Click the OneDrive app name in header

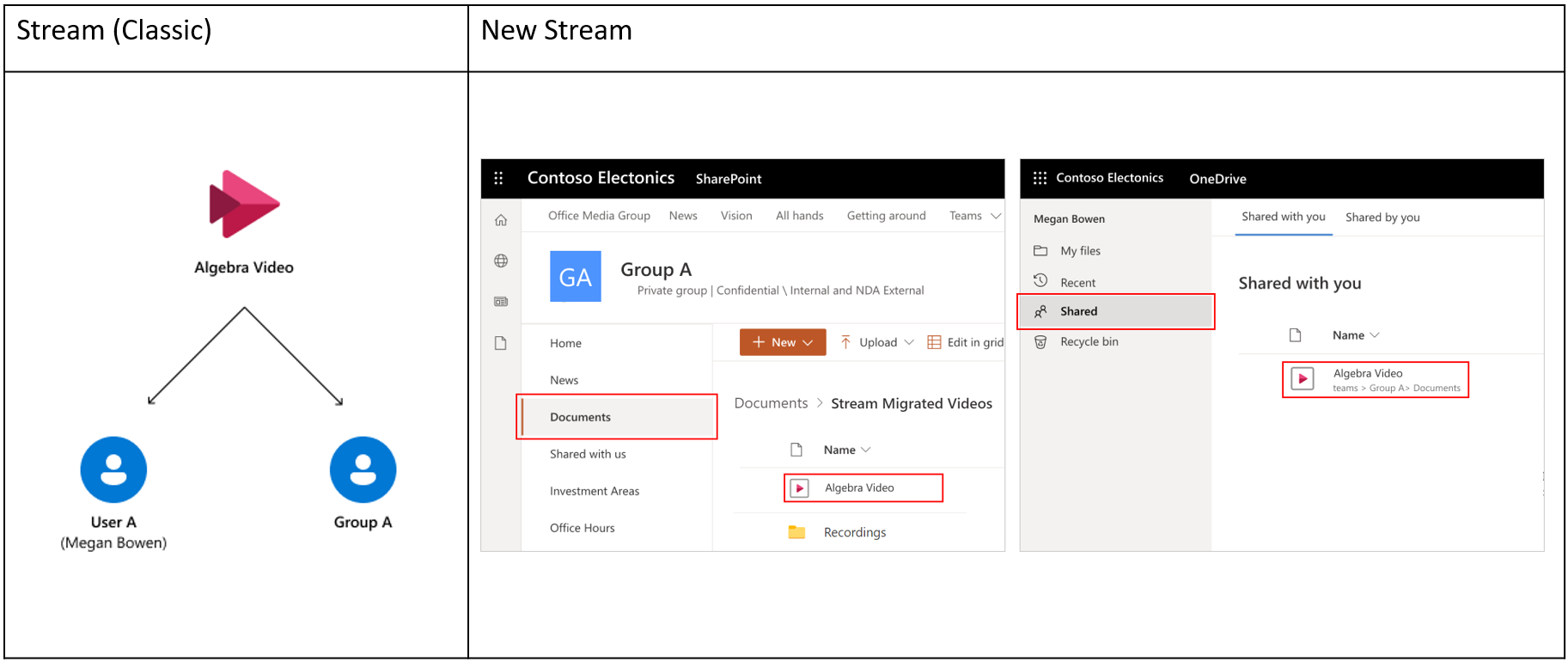(x=1217, y=179)
